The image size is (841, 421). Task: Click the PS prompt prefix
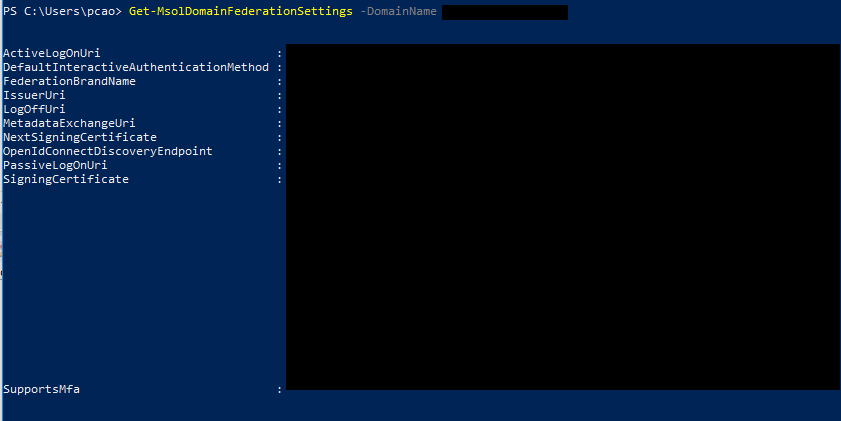coord(10,12)
